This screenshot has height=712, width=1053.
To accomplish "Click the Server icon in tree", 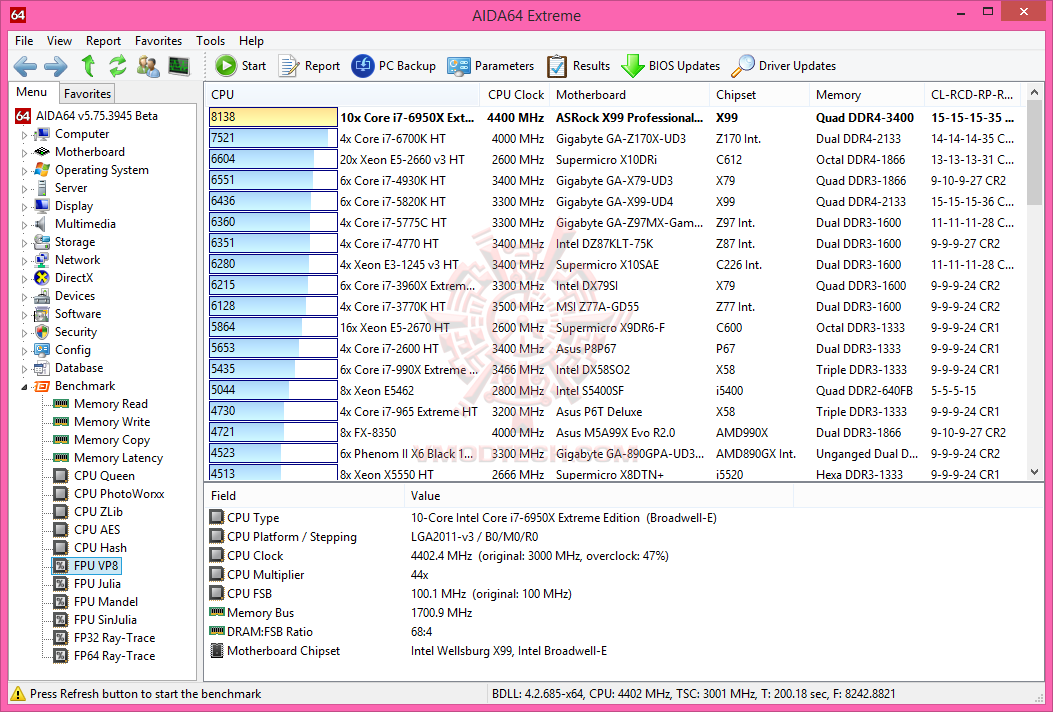I will point(42,188).
